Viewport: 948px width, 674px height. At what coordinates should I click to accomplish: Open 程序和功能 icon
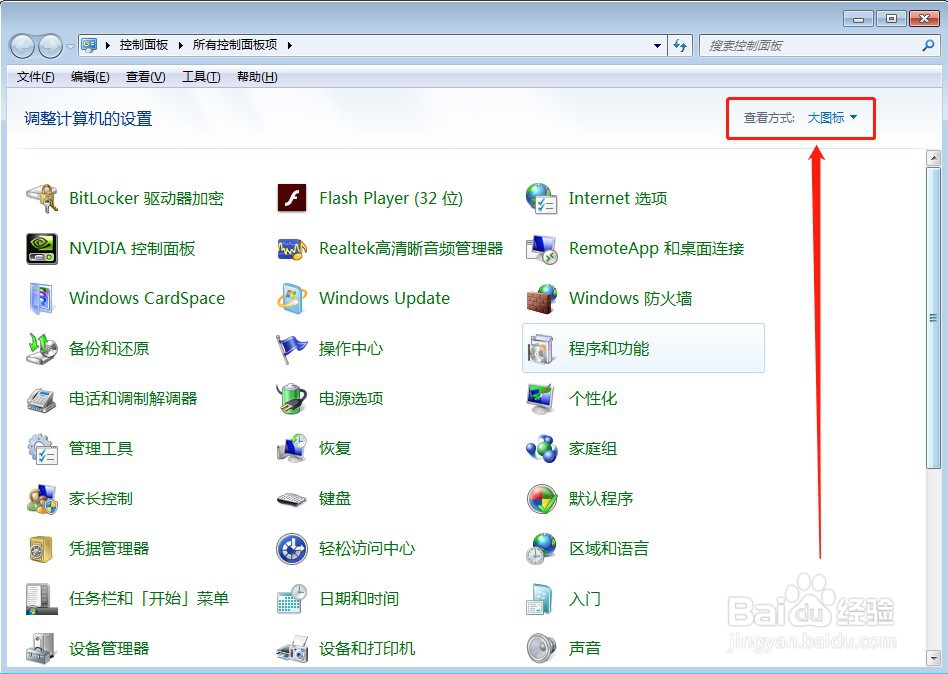pos(541,349)
